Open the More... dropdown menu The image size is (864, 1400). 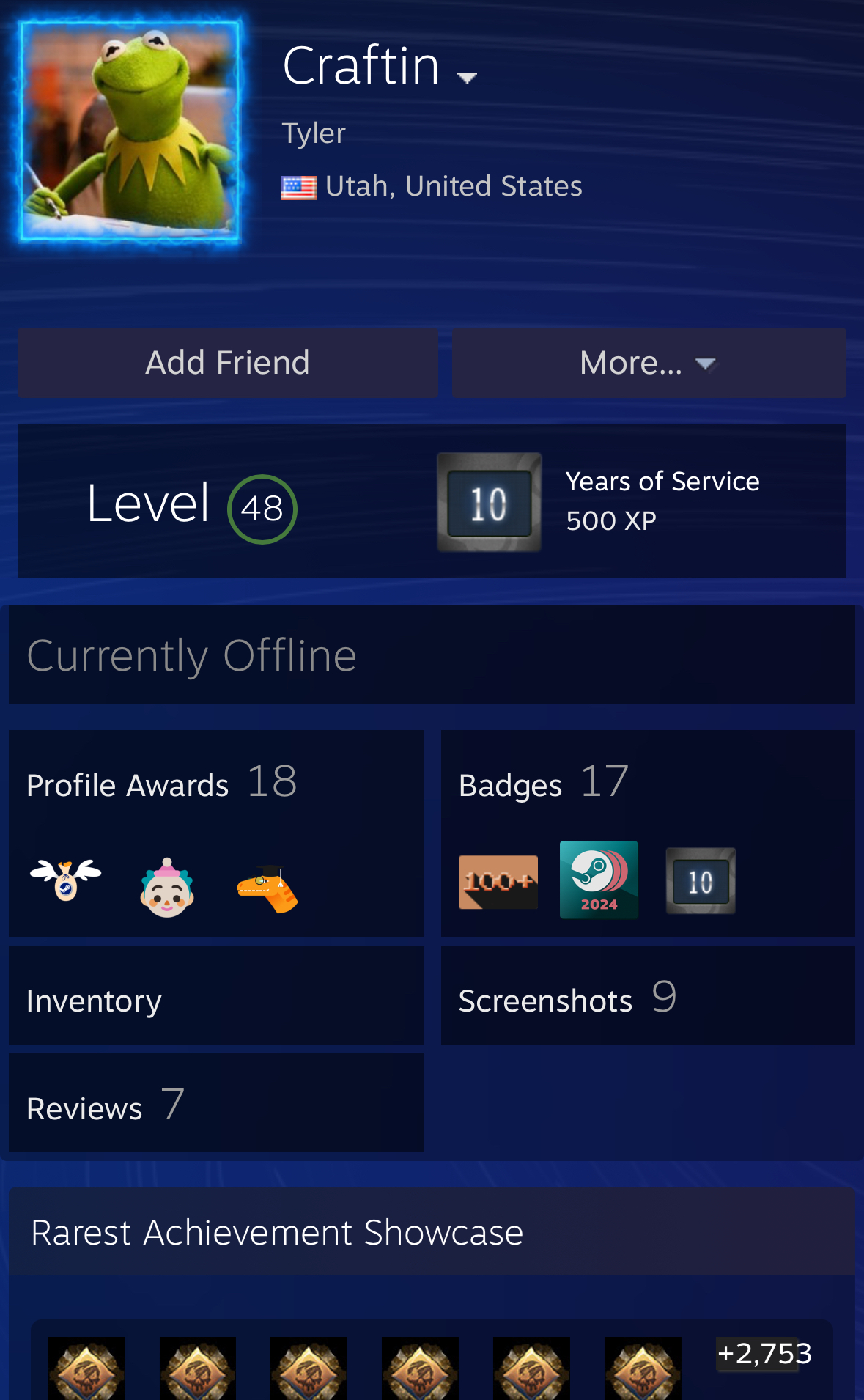(649, 363)
